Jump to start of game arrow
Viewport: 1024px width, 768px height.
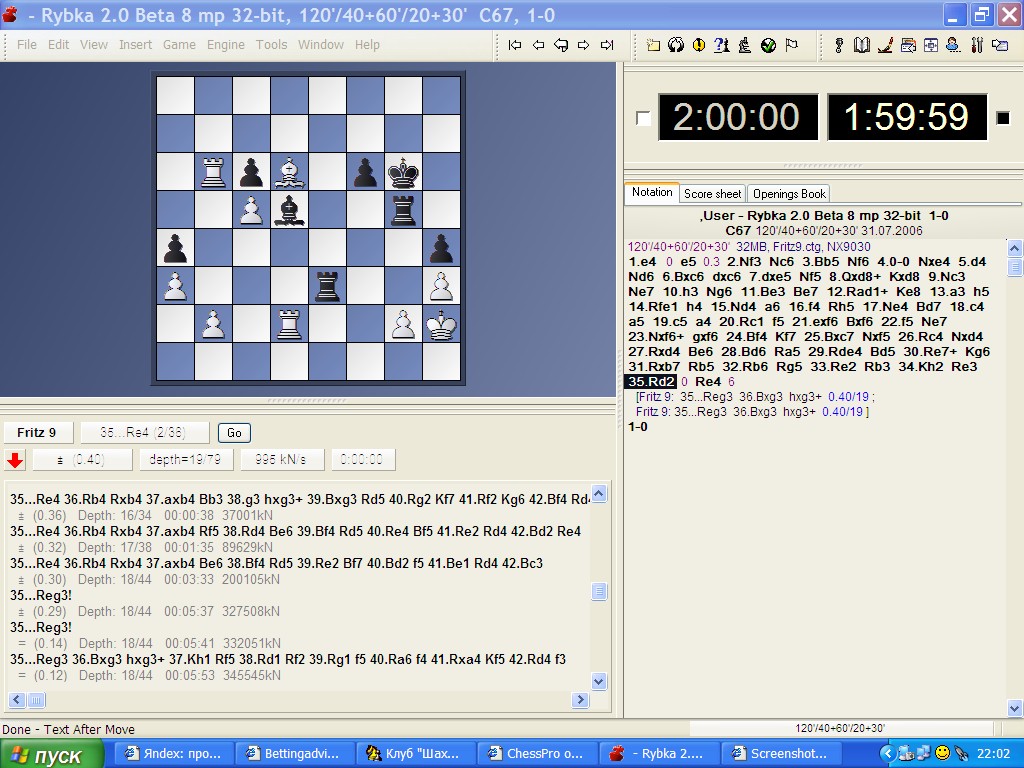[x=515, y=45]
